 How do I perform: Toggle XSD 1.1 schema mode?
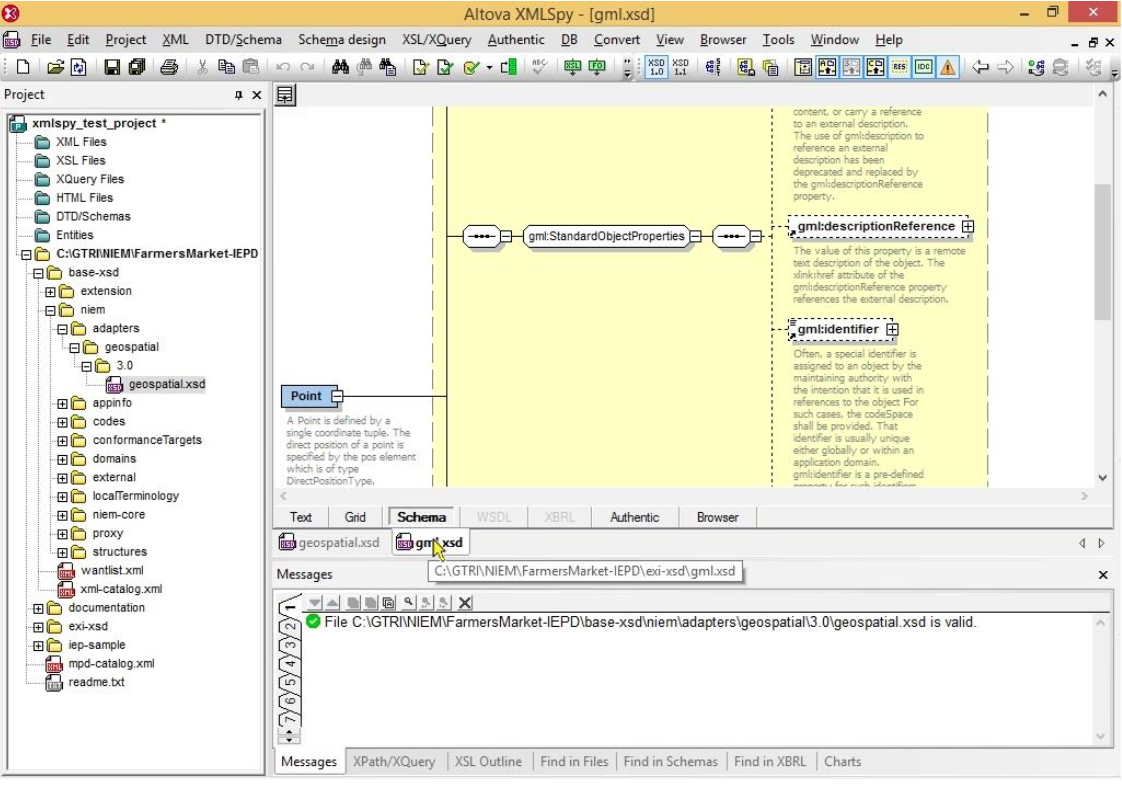point(680,67)
